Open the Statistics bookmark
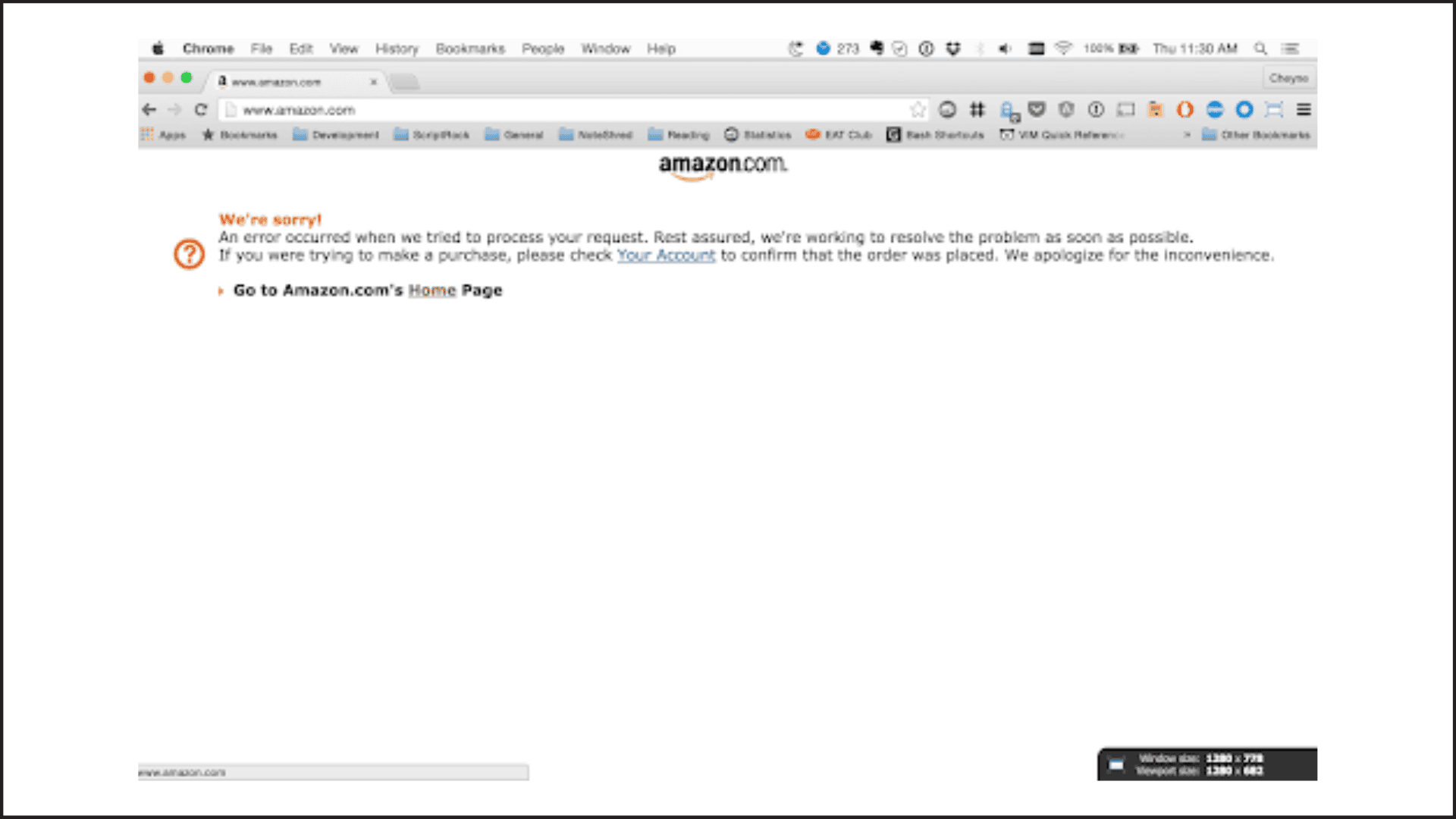 (758, 135)
